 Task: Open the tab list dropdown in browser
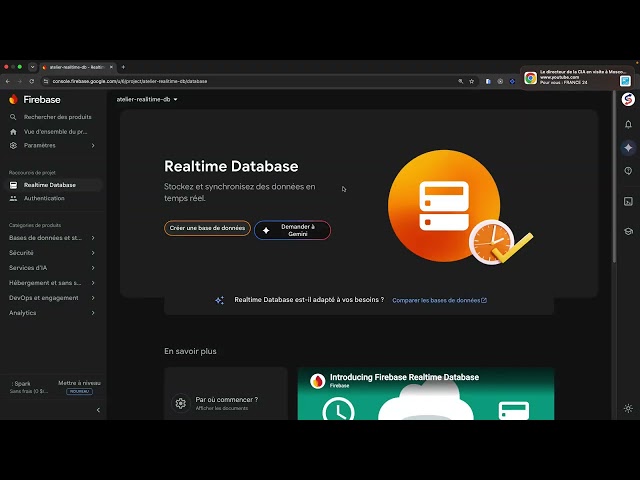32,67
